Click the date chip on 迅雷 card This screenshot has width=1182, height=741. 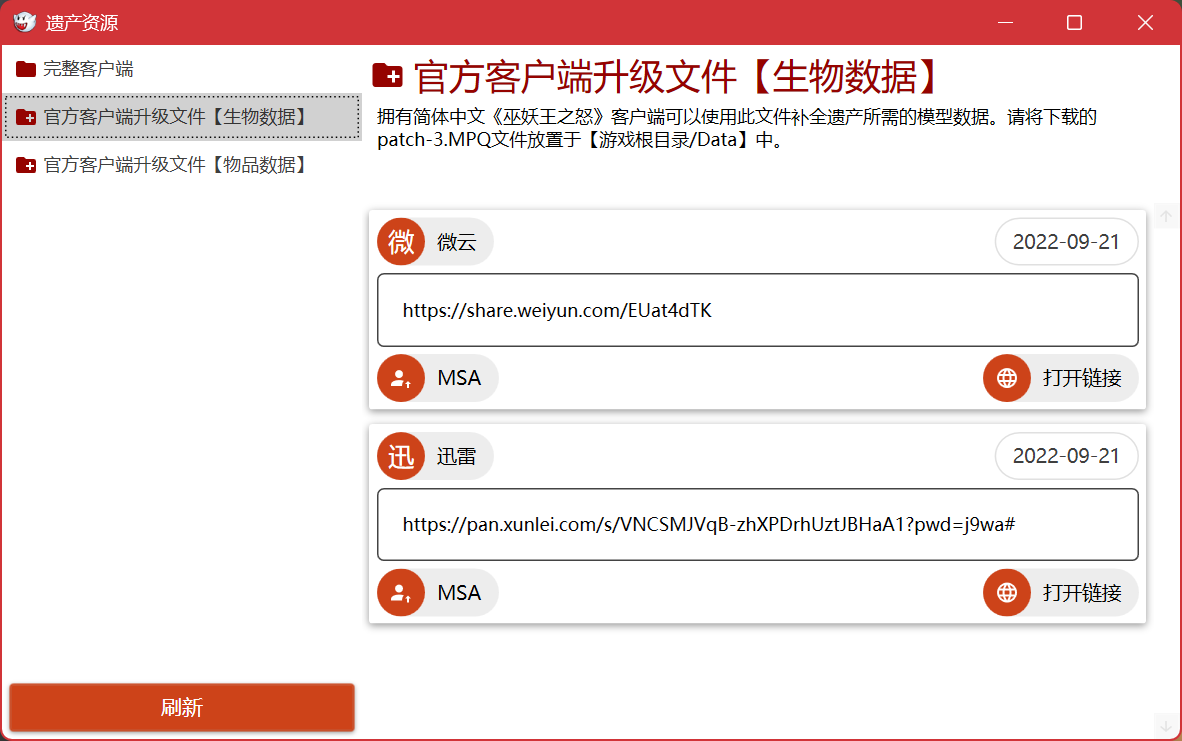(x=1066, y=456)
